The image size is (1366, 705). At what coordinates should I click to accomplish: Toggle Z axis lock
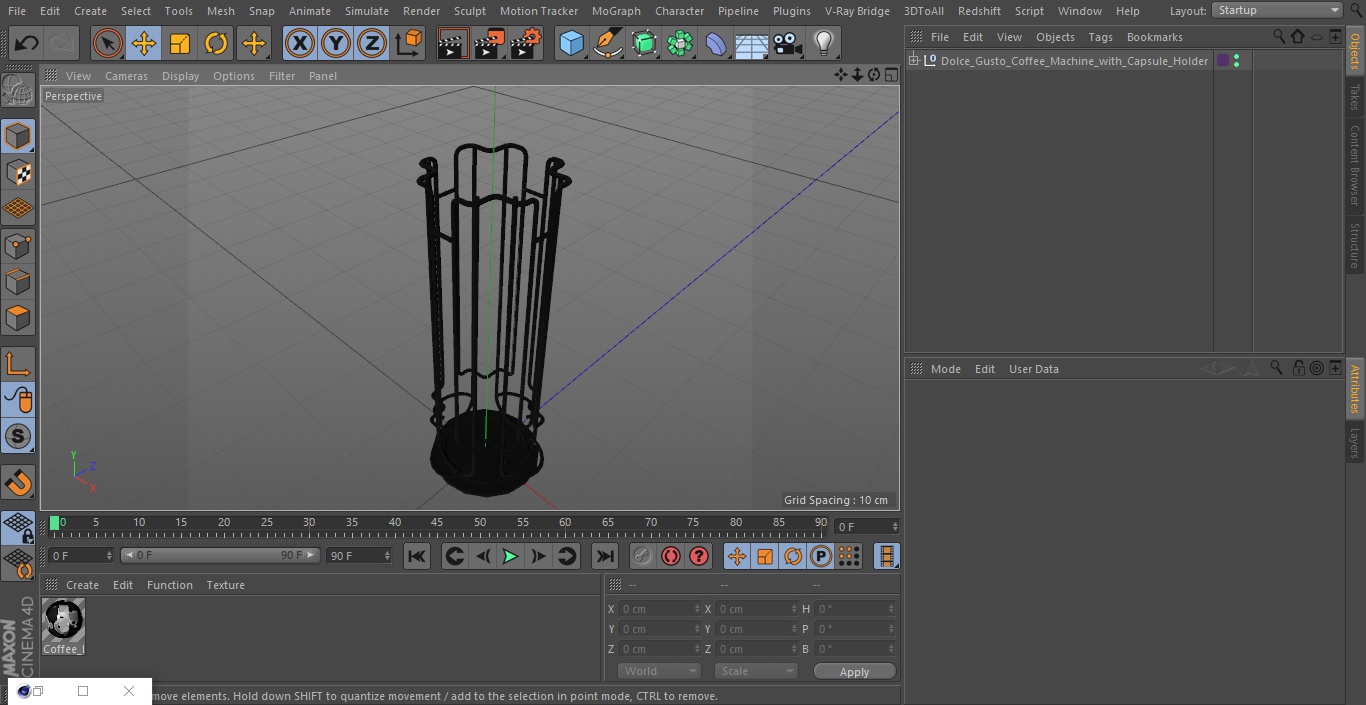(372, 43)
